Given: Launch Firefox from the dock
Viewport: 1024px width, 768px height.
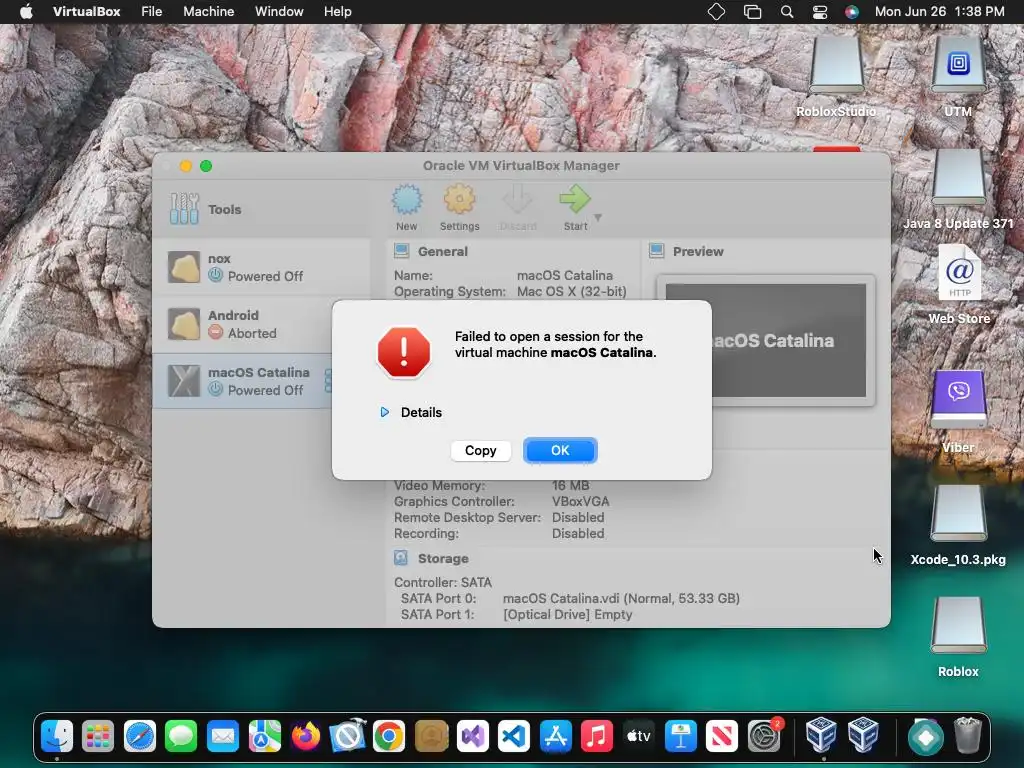Looking at the screenshot, I should click(306, 737).
